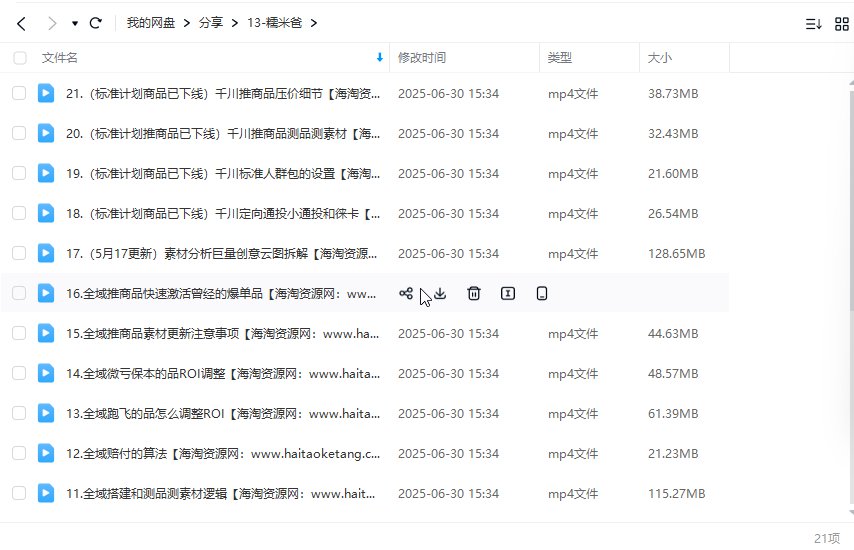
Task: Expand chevron after 我的网盘 breadcrumb
Action: (187, 23)
